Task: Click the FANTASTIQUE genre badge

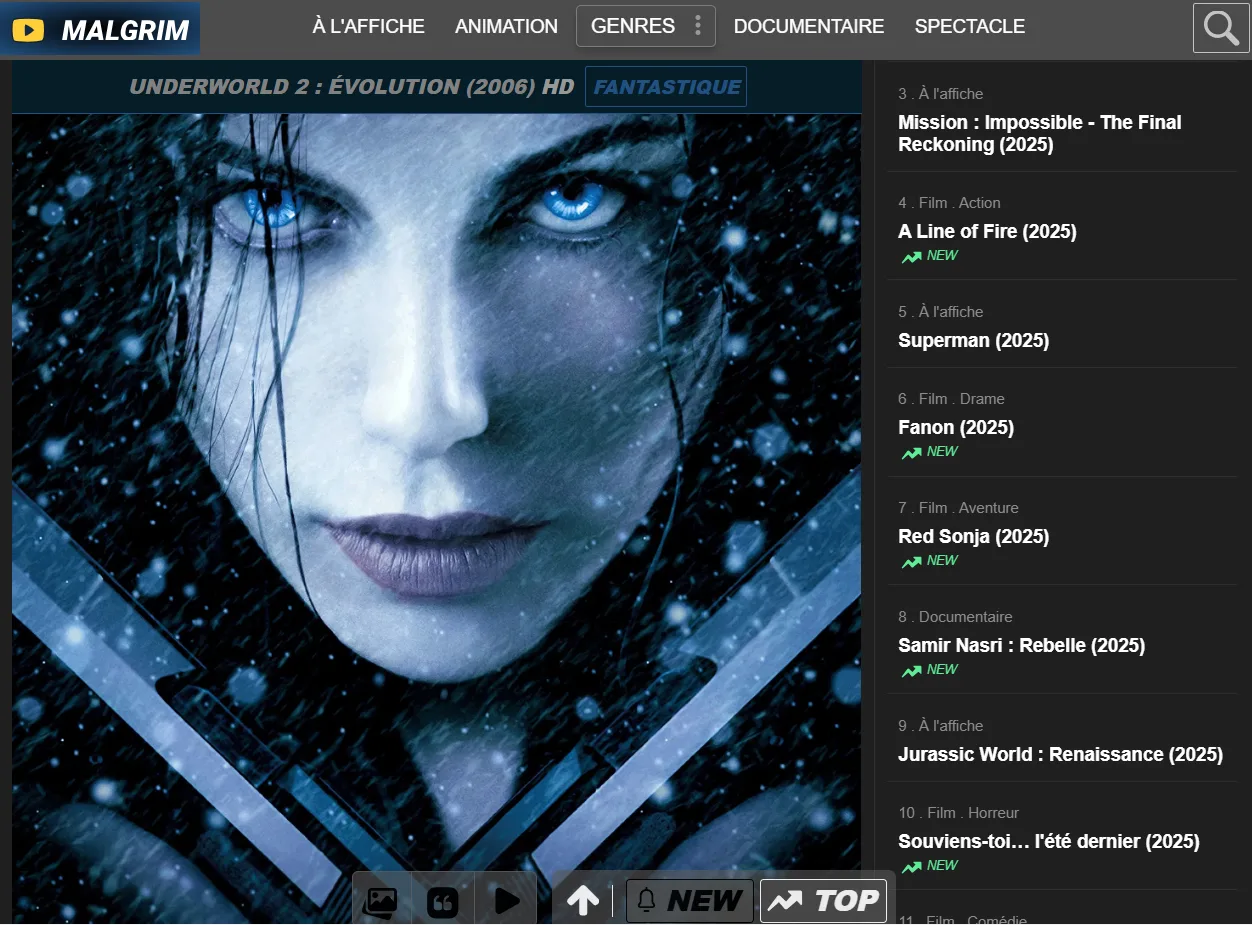Action: [665, 86]
